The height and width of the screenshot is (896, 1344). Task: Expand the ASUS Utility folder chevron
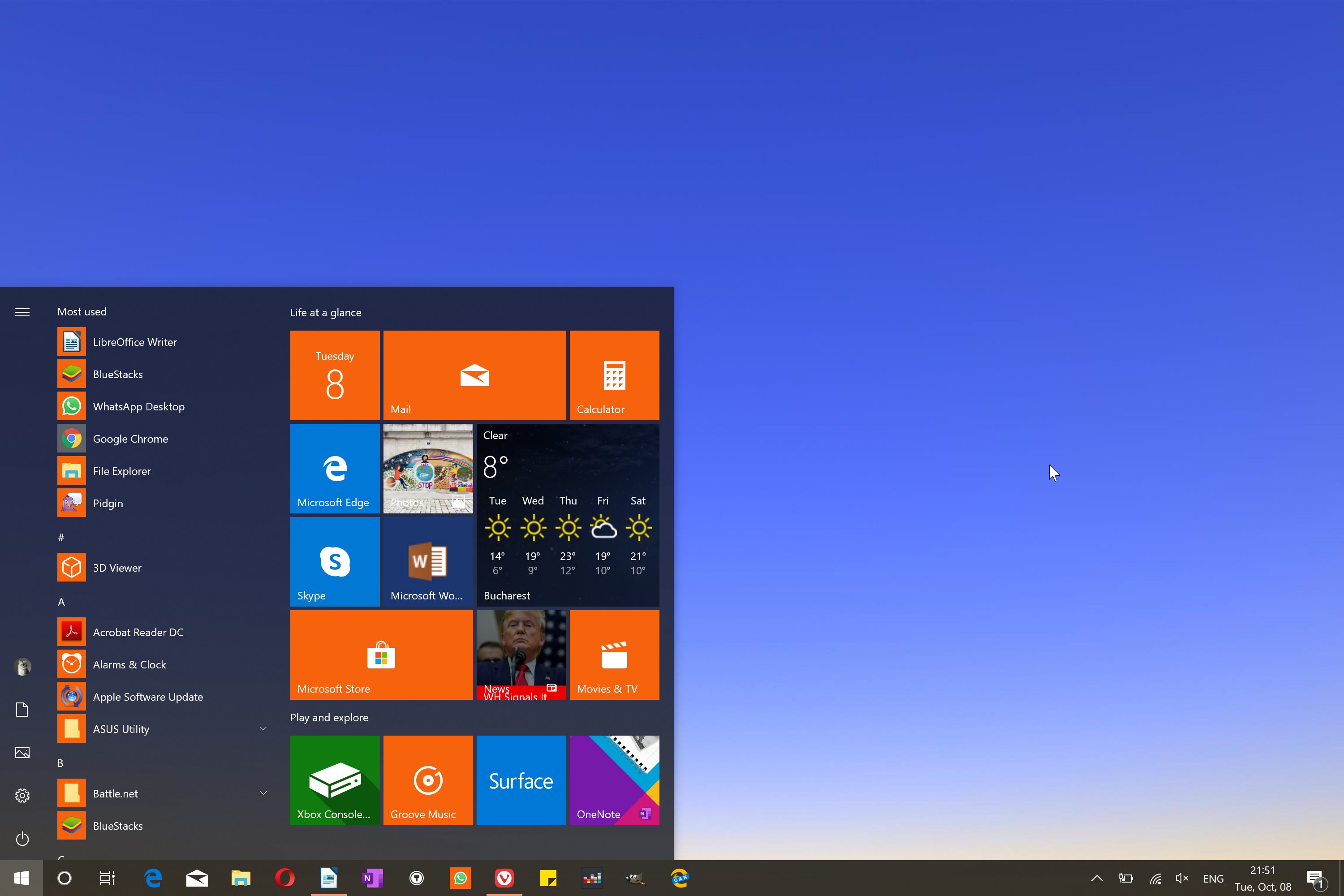click(x=263, y=728)
